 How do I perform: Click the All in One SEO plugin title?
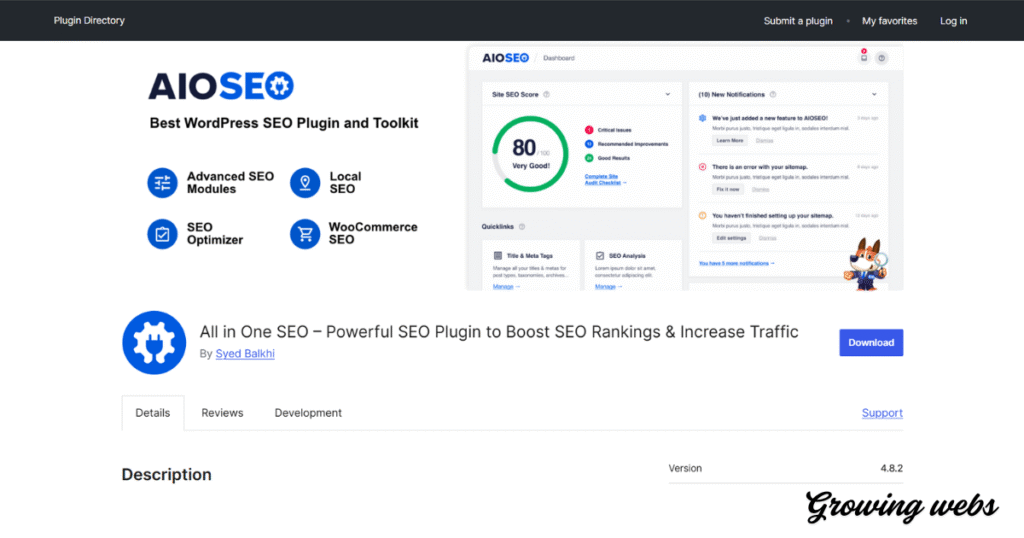499,332
